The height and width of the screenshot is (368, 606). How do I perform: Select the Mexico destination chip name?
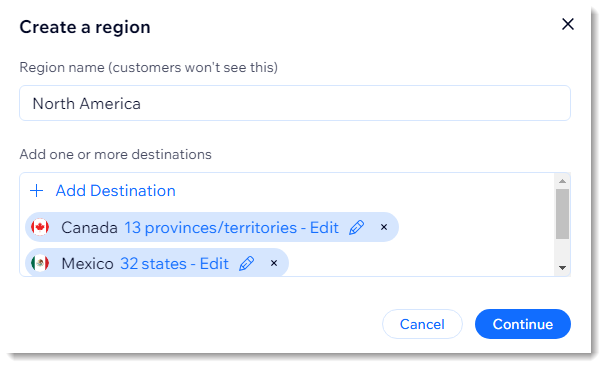pos(87,264)
